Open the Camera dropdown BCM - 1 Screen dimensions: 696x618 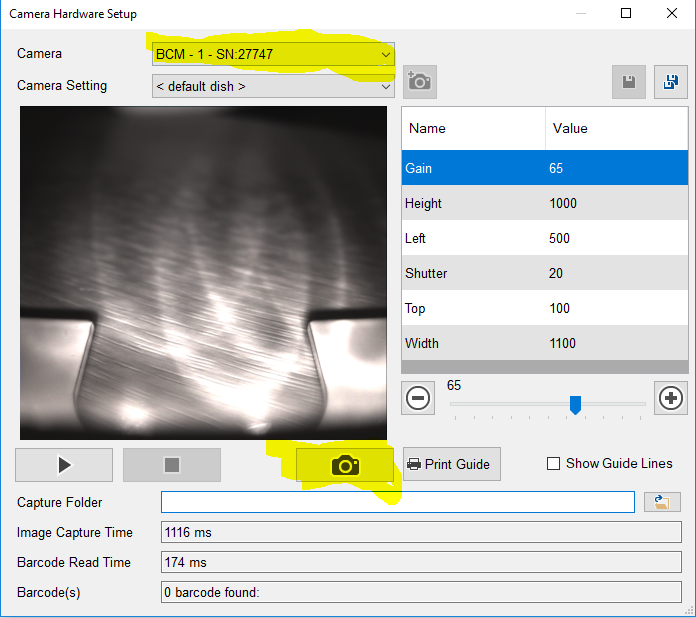click(273, 54)
